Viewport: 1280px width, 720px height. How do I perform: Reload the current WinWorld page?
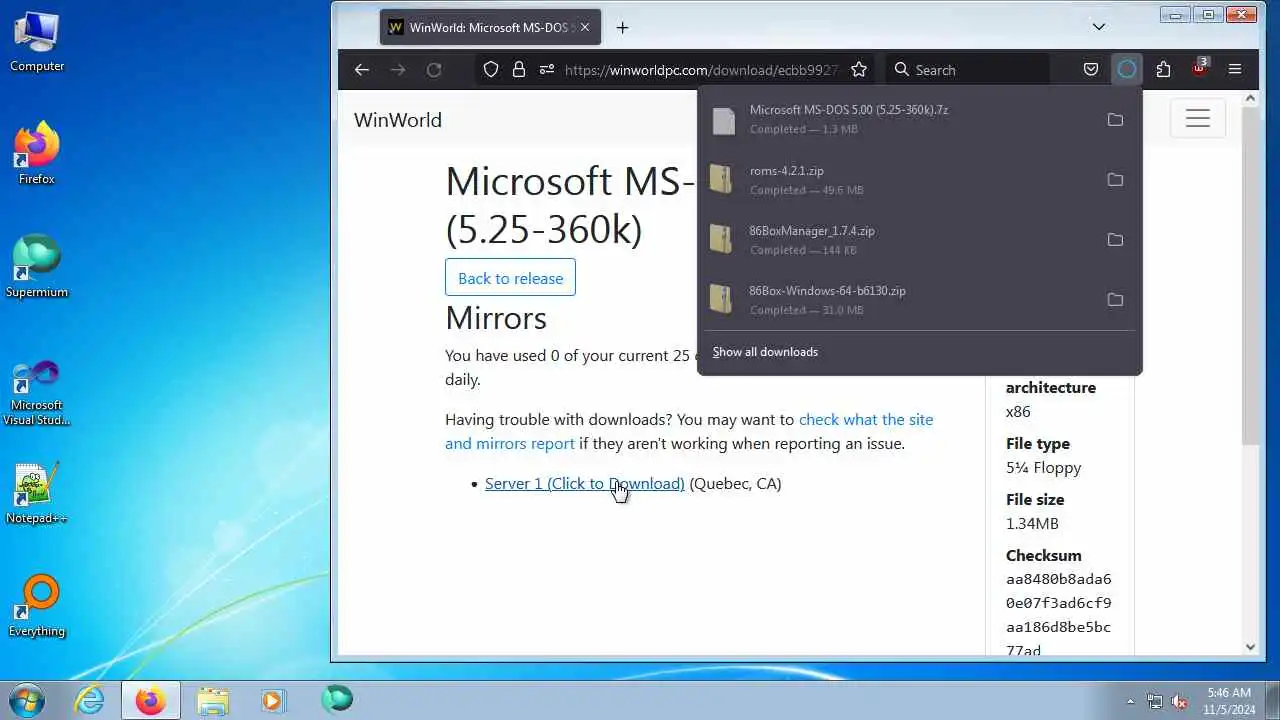click(x=434, y=70)
